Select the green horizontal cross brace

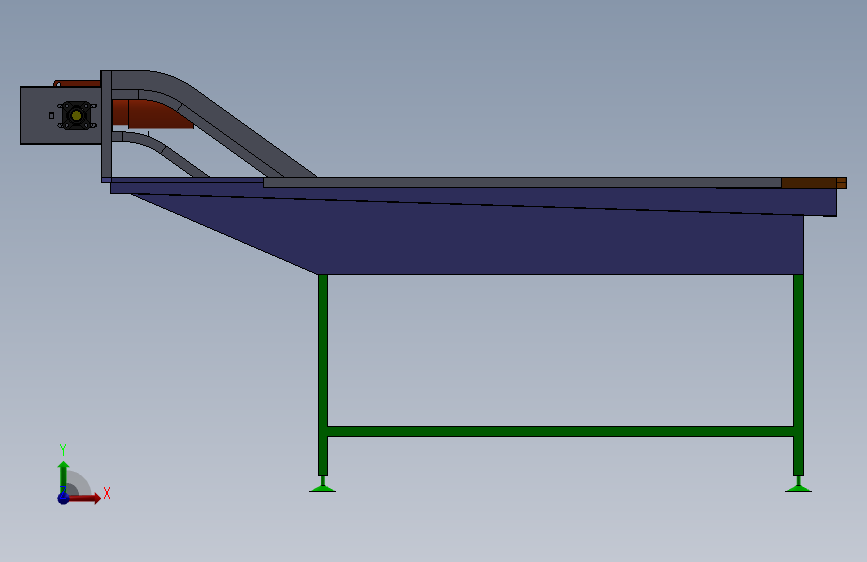(561, 431)
